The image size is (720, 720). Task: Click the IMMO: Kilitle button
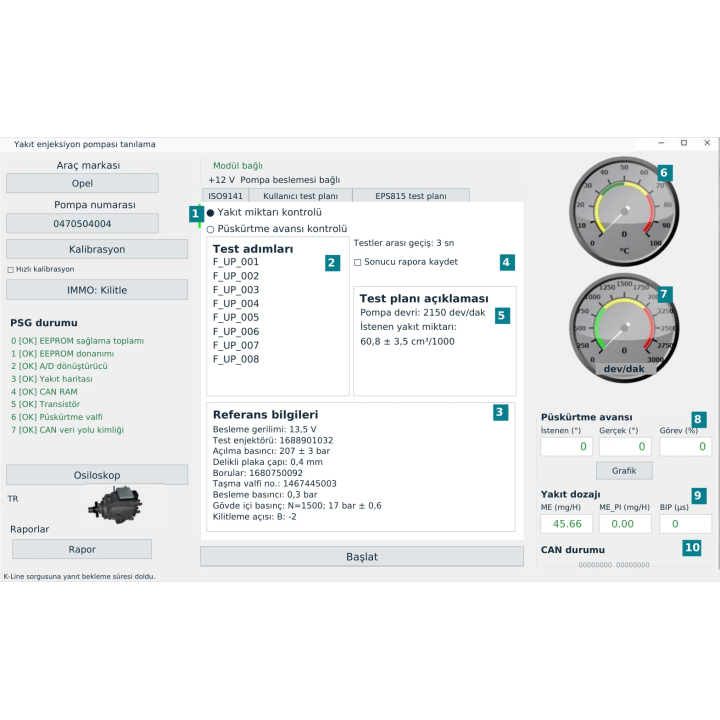(x=97, y=290)
